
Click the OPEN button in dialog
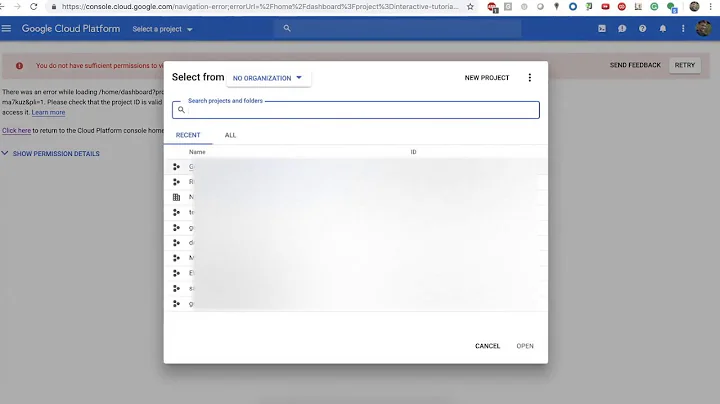[525, 346]
